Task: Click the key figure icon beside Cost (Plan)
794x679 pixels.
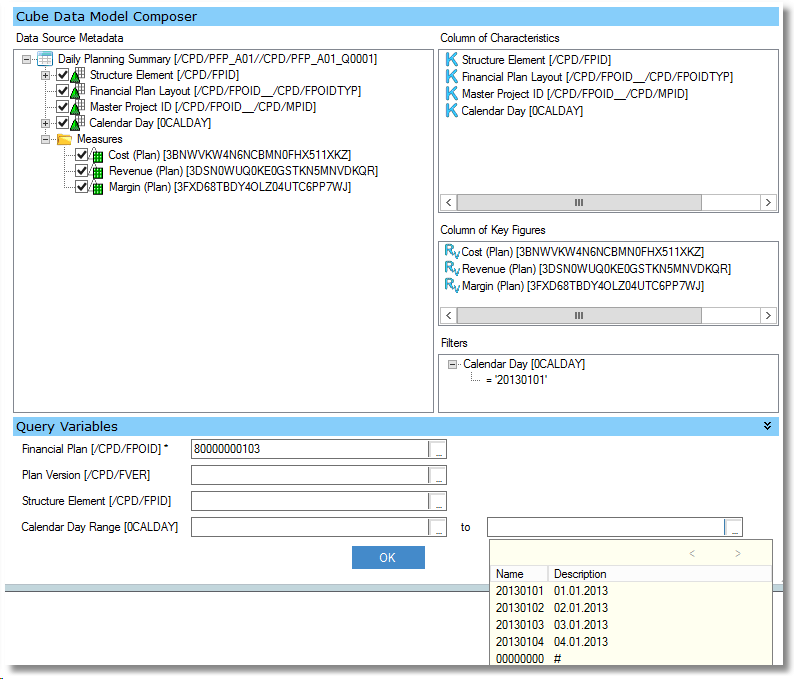Action: point(452,251)
